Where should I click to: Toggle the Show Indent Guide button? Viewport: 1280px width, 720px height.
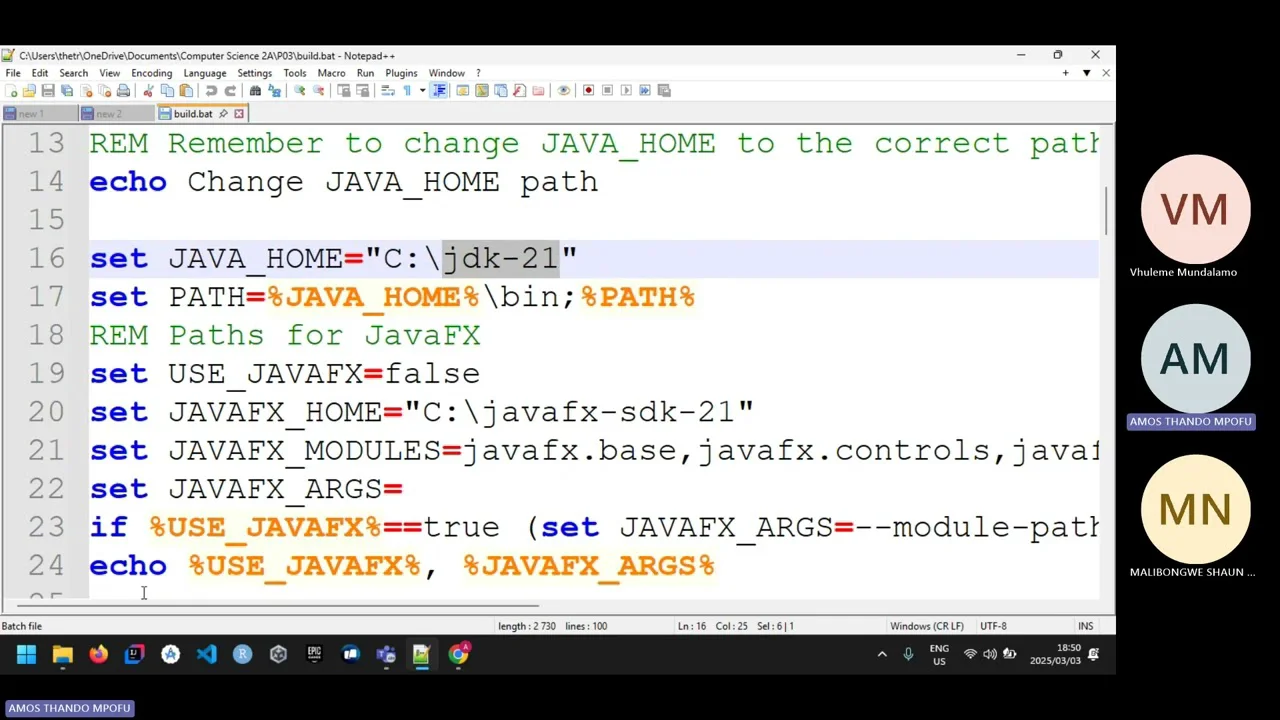439,90
